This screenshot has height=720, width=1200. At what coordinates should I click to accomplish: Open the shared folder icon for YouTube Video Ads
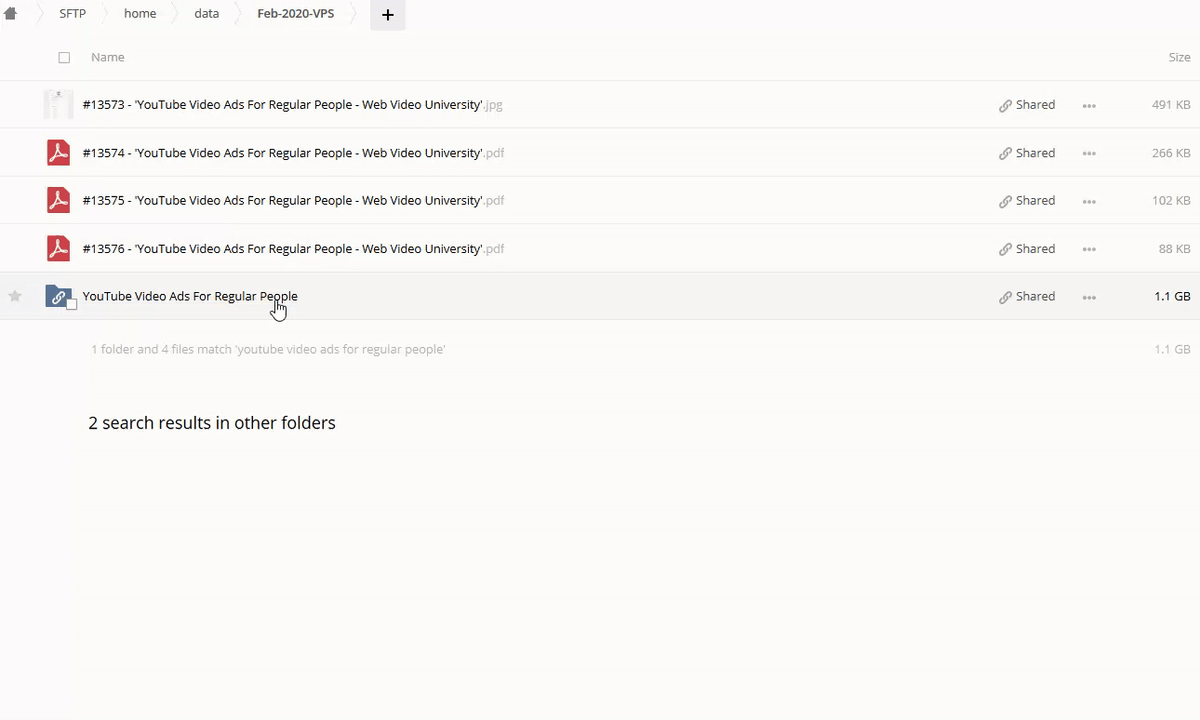58,296
